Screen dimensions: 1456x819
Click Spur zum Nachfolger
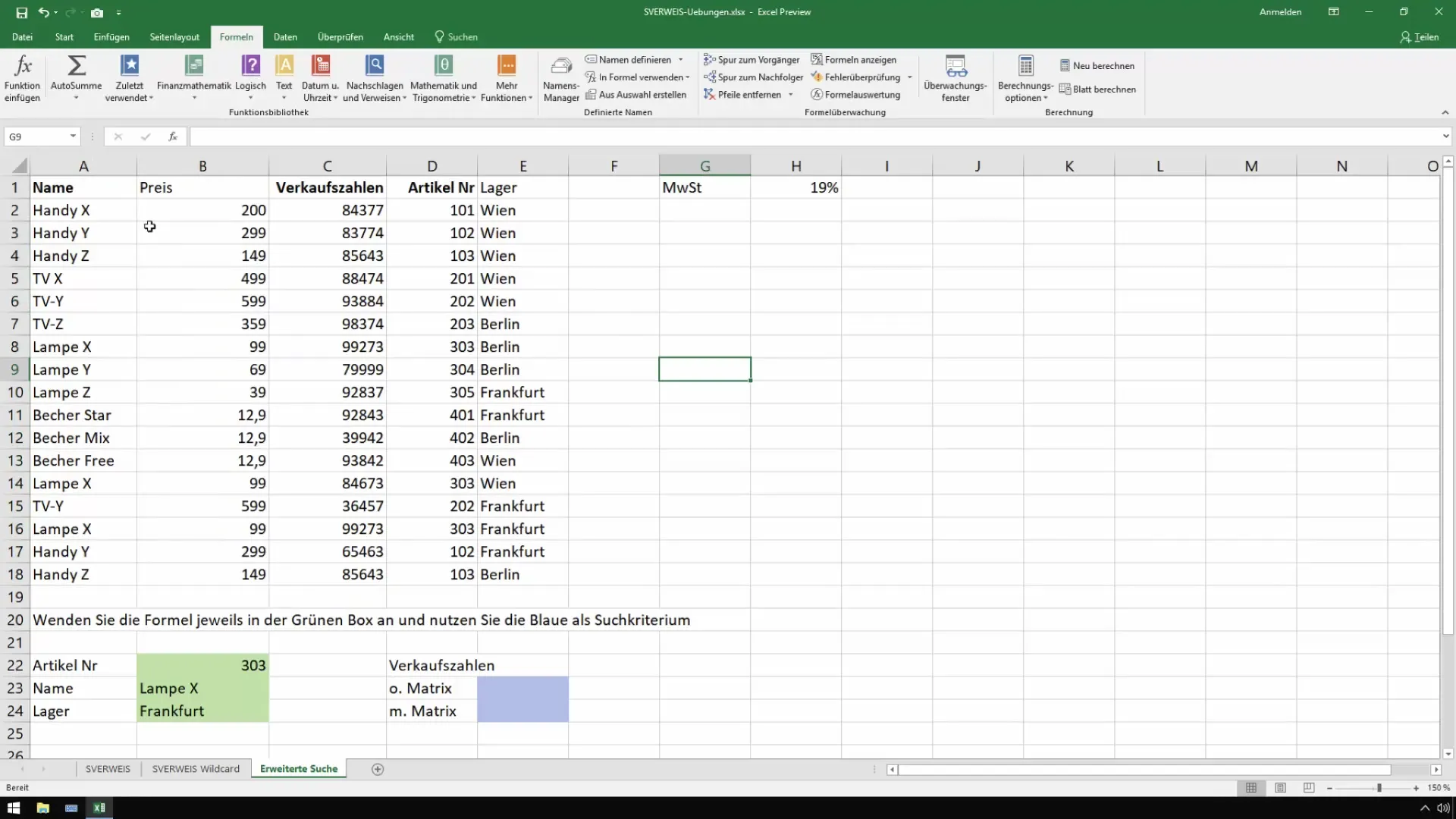pyautogui.click(x=754, y=77)
